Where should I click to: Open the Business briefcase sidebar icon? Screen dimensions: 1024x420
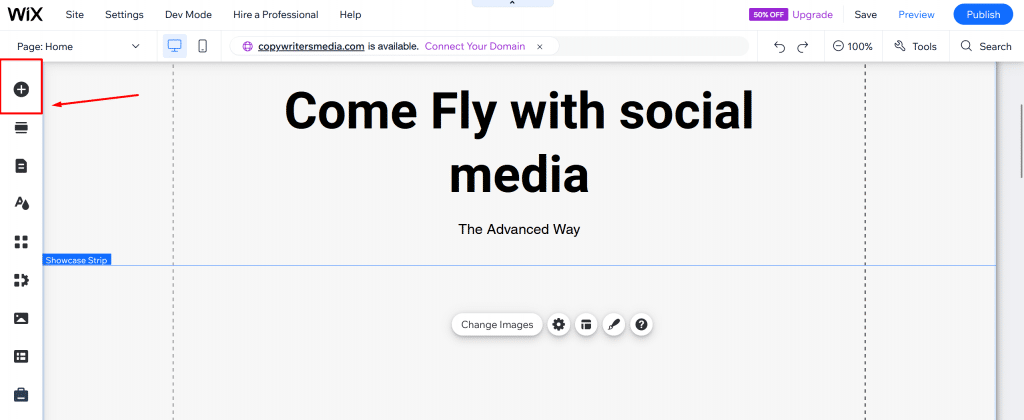[x=21, y=394]
